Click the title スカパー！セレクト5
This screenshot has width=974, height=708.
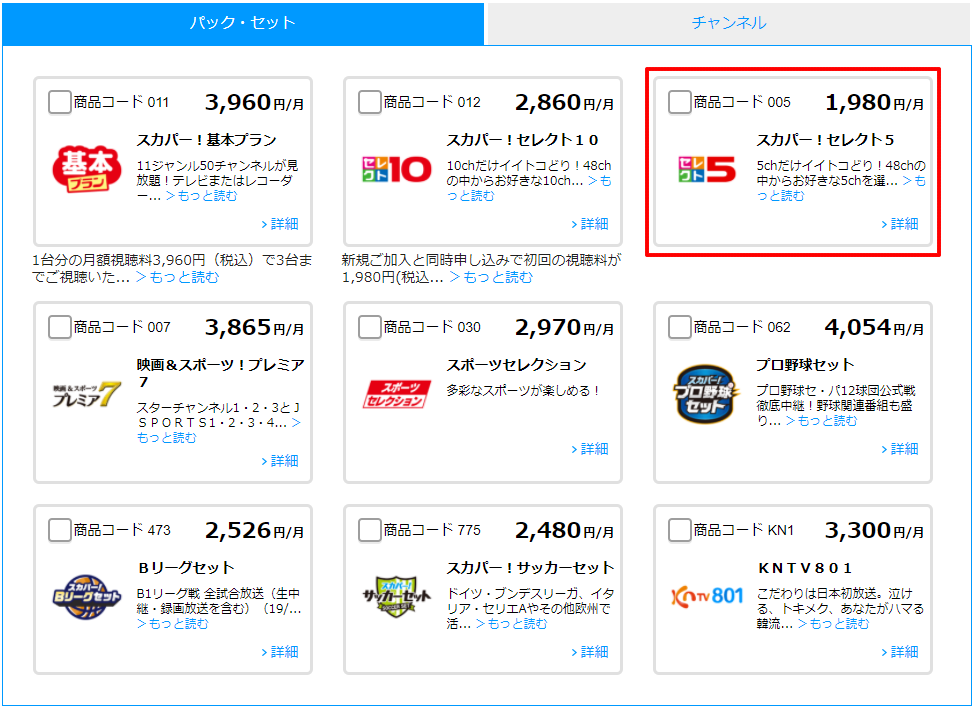825,140
